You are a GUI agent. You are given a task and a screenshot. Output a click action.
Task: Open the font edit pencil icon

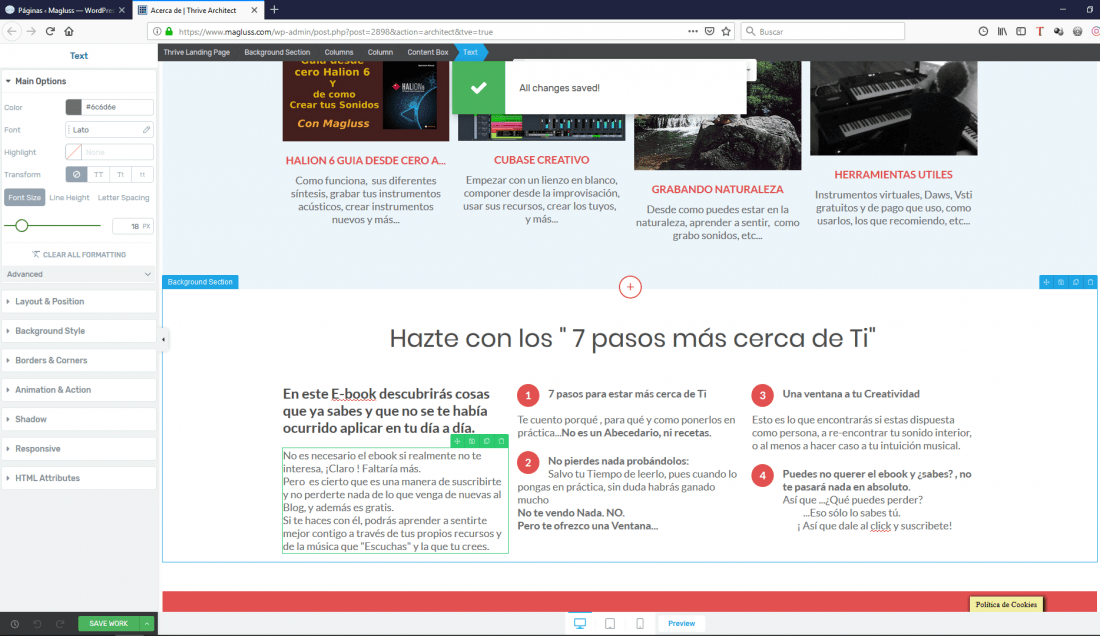146,130
